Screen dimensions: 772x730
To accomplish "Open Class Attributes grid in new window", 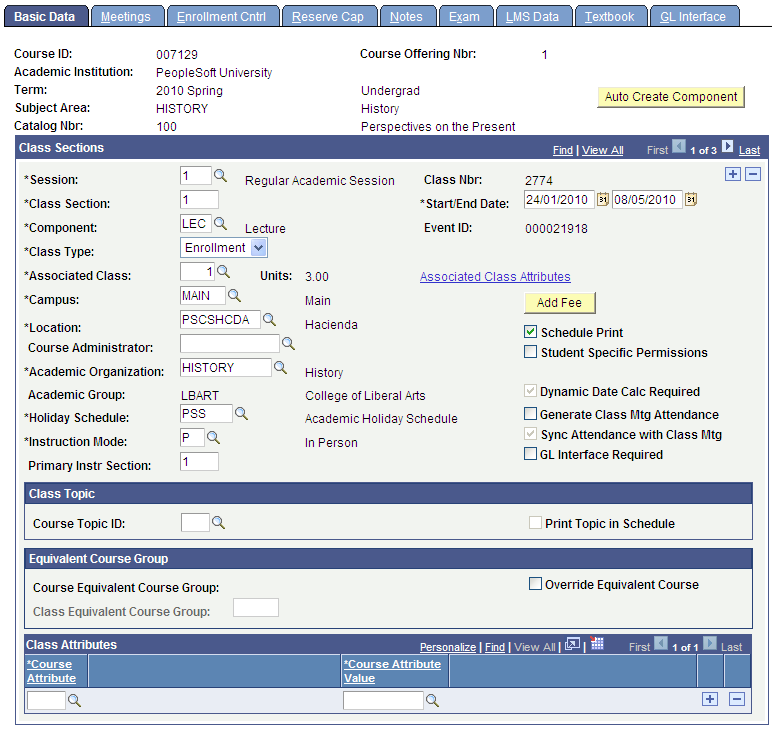I will [x=572, y=644].
